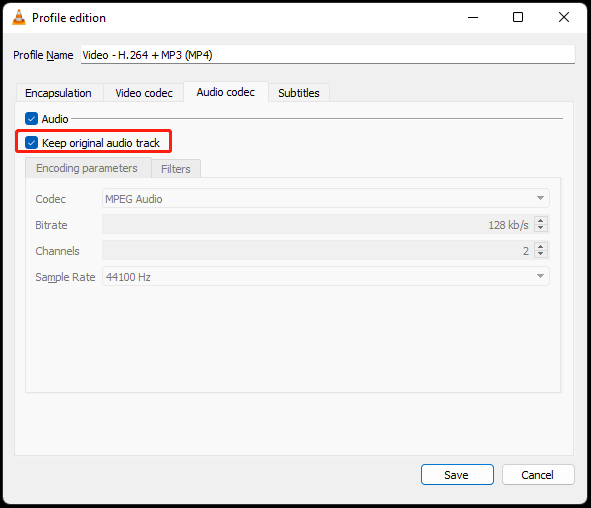Save the profile with Save button

coord(457,474)
